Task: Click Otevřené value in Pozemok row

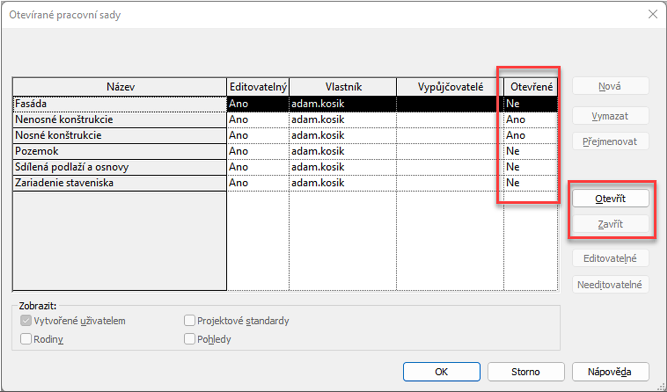Action: 531,151
